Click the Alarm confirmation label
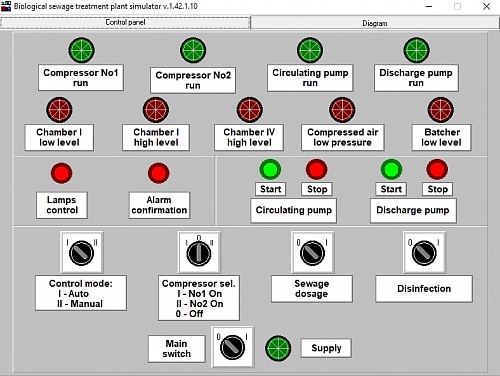The image size is (500, 376). tap(159, 205)
